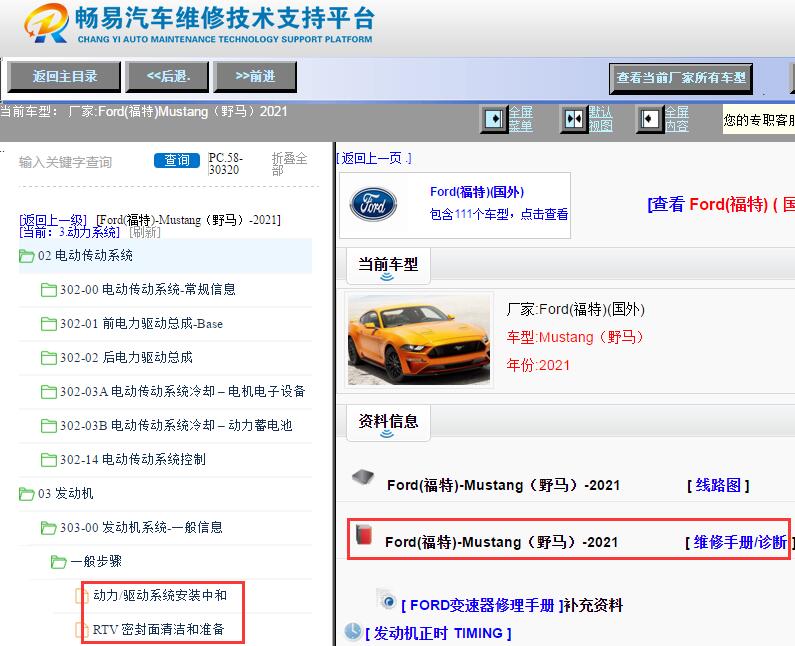This screenshot has height=646, width=795.
Task: Click 折叠全部 to collapse the tree
Action: click(x=289, y=164)
